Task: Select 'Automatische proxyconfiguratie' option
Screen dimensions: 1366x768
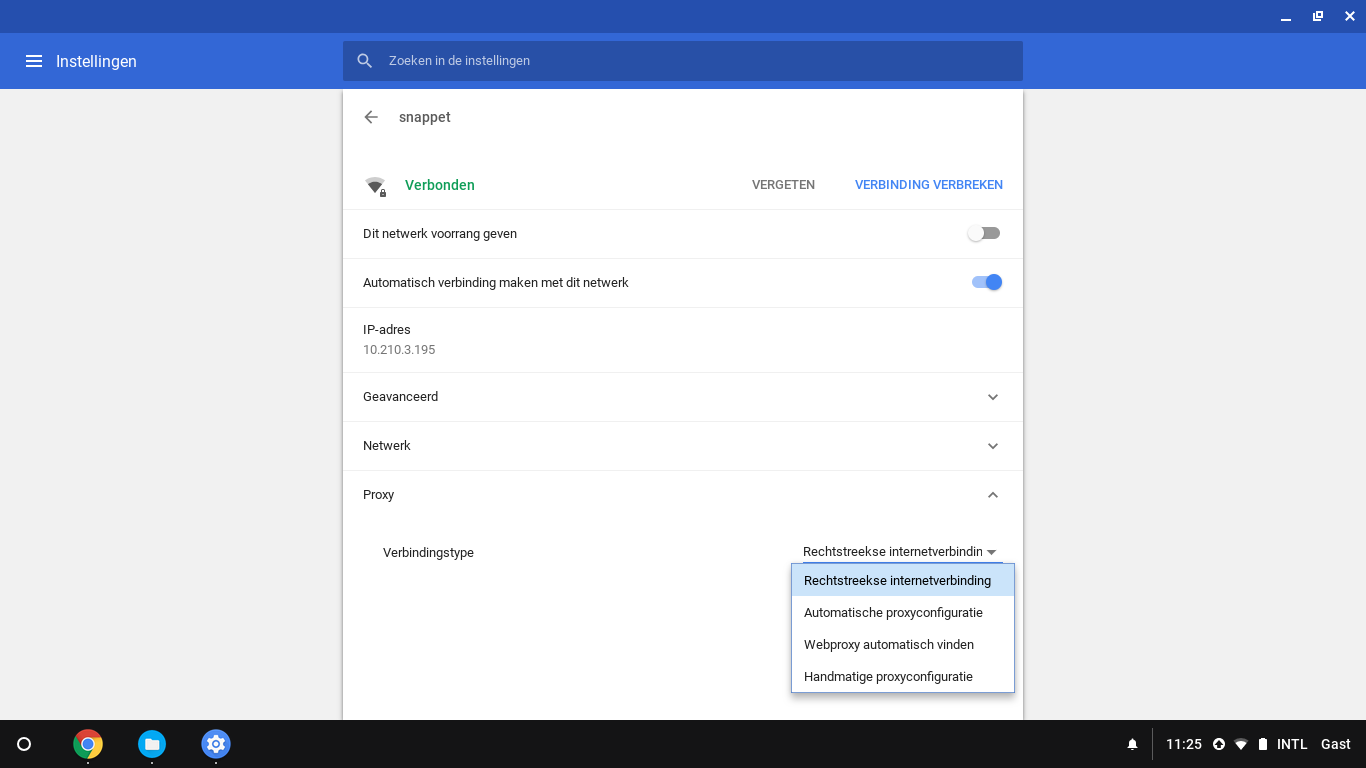Action: 893,612
